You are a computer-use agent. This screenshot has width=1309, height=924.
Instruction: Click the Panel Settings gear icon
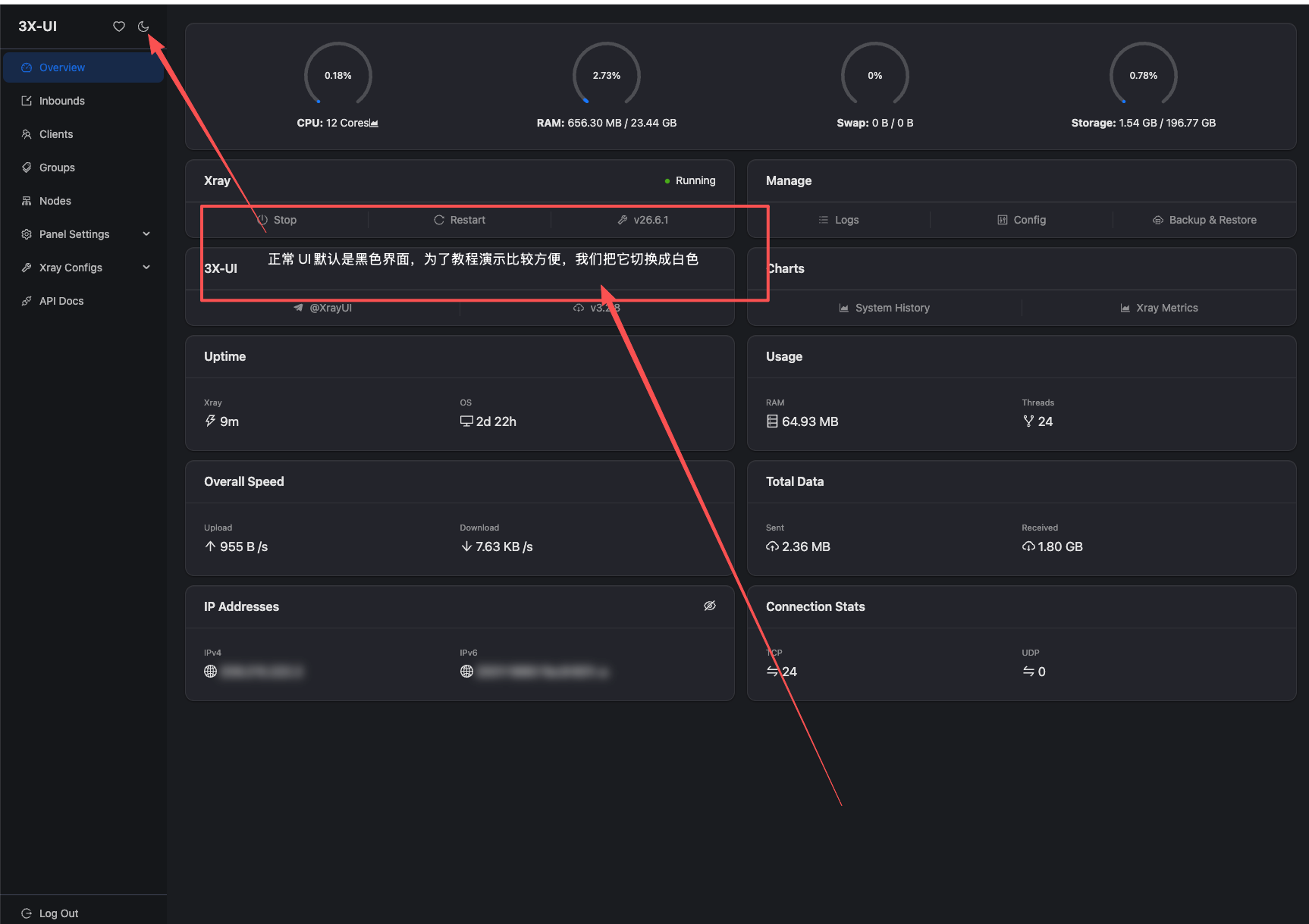click(27, 234)
